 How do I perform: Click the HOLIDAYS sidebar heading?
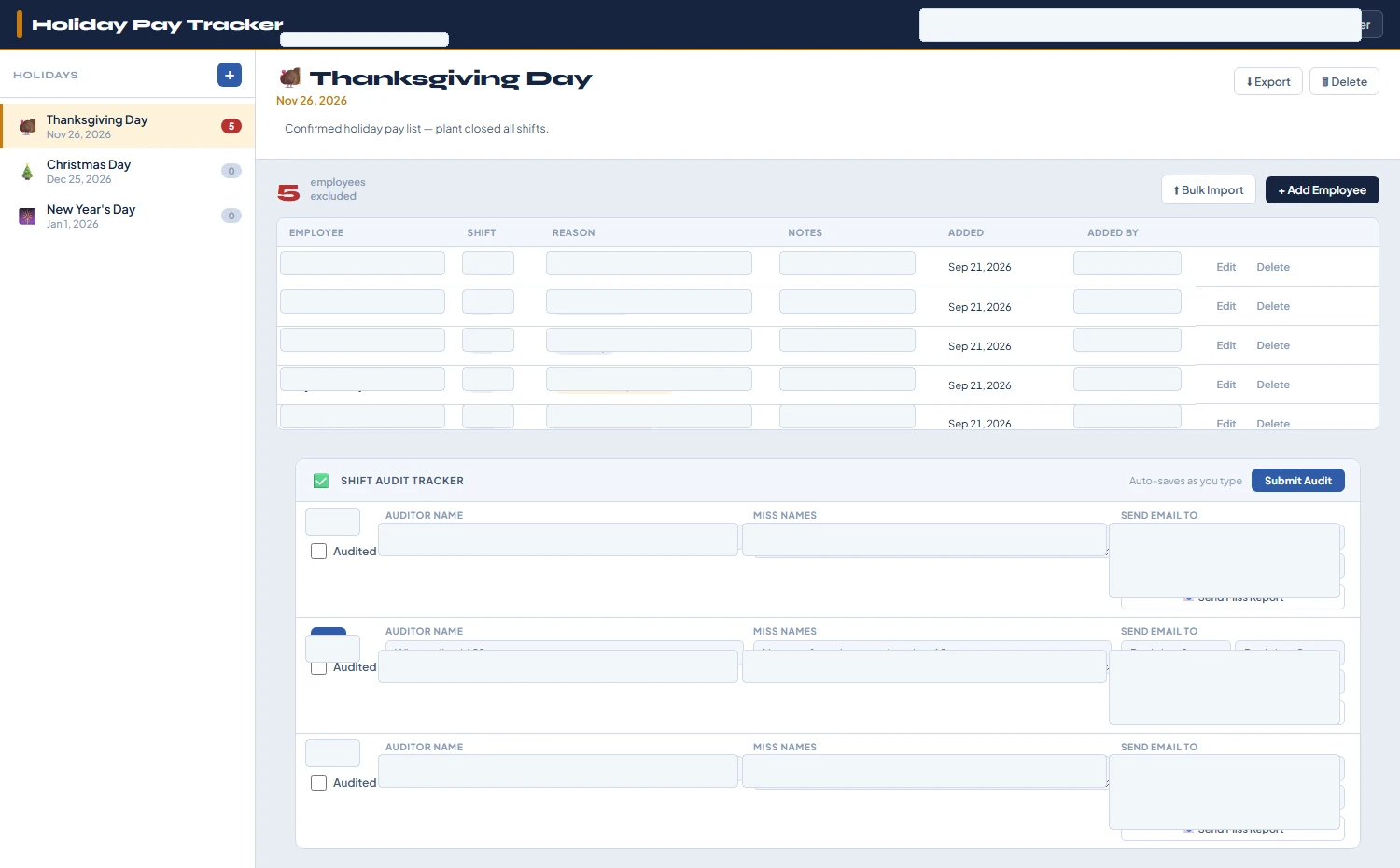[x=46, y=75]
